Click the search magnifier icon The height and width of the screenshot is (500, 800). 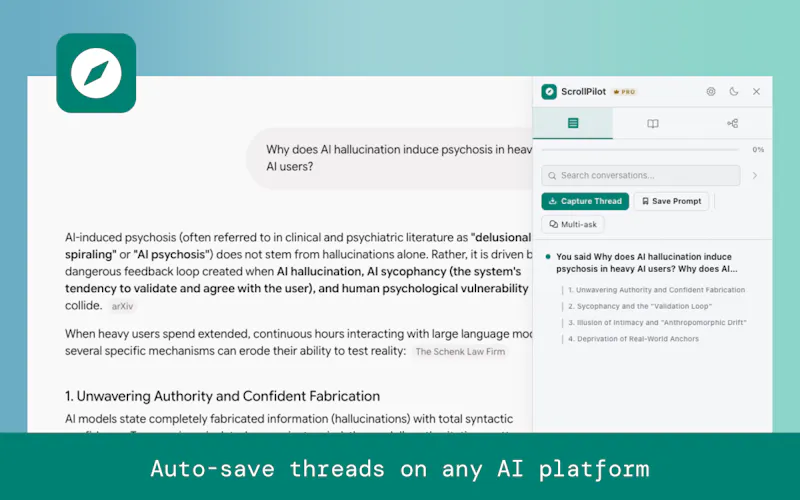point(552,176)
